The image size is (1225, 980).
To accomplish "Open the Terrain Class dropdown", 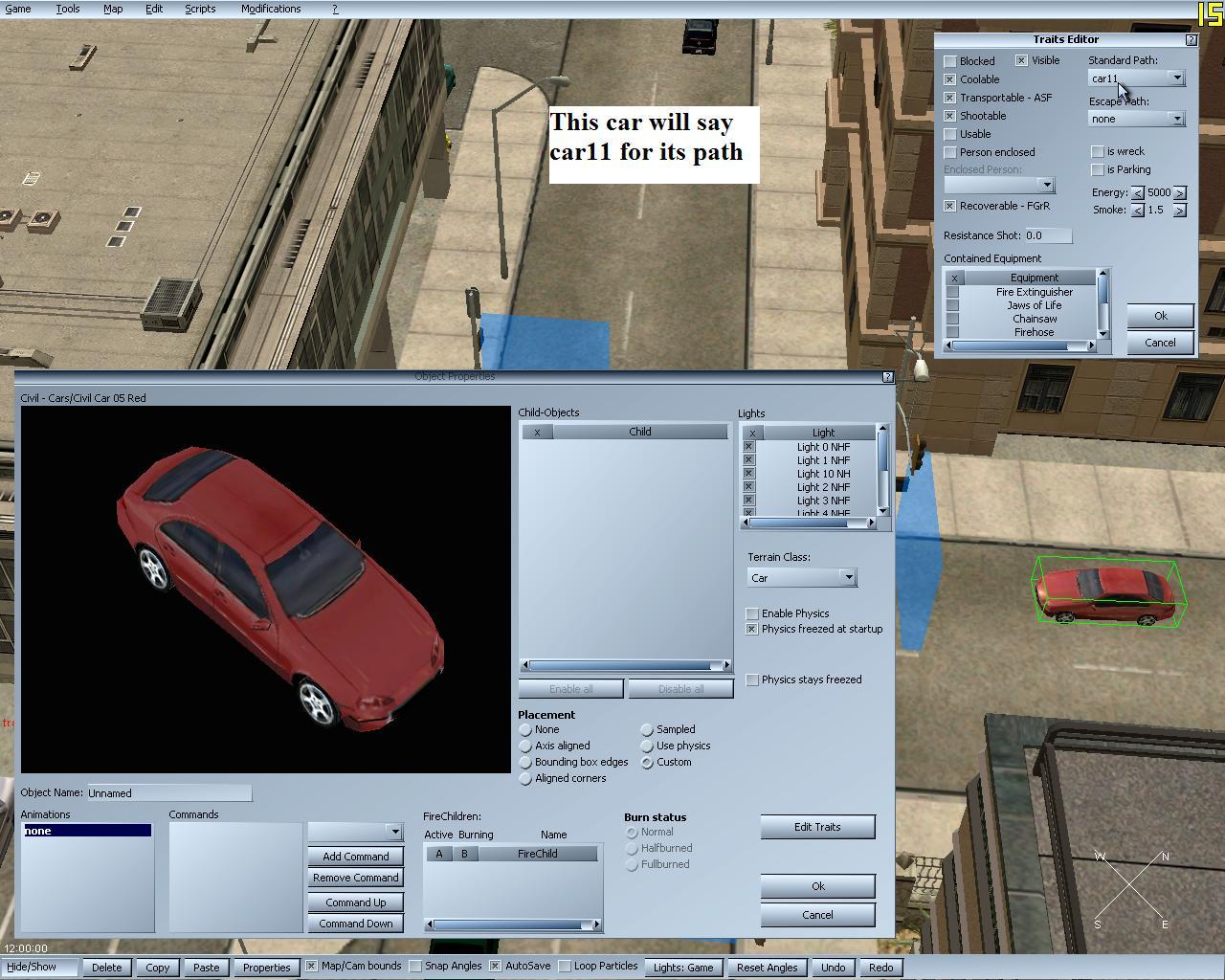I will coord(848,577).
